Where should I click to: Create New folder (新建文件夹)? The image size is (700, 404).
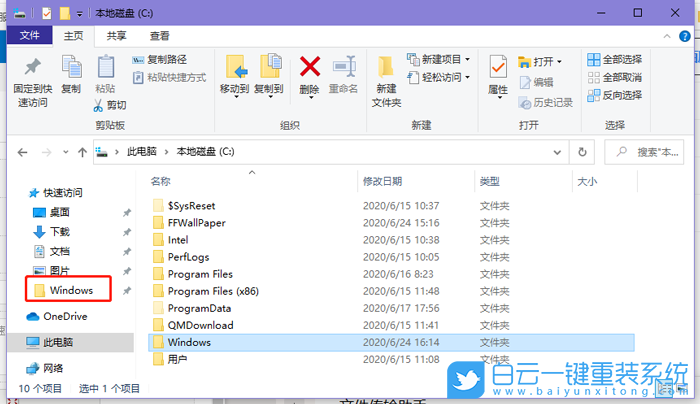click(x=387, y=82)
